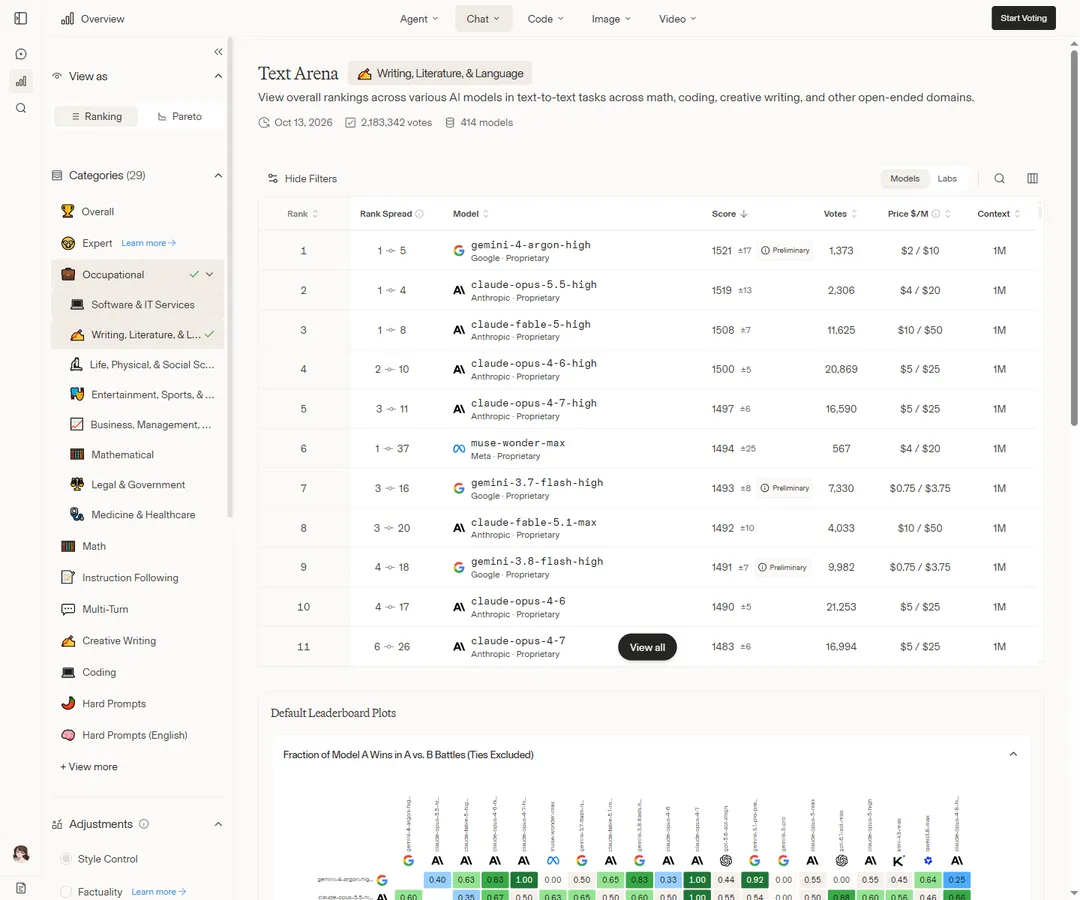This screenshot has width=1080, height=900.
Task: Select the Overall trophy icon
Action: click(x=68, y=211)
